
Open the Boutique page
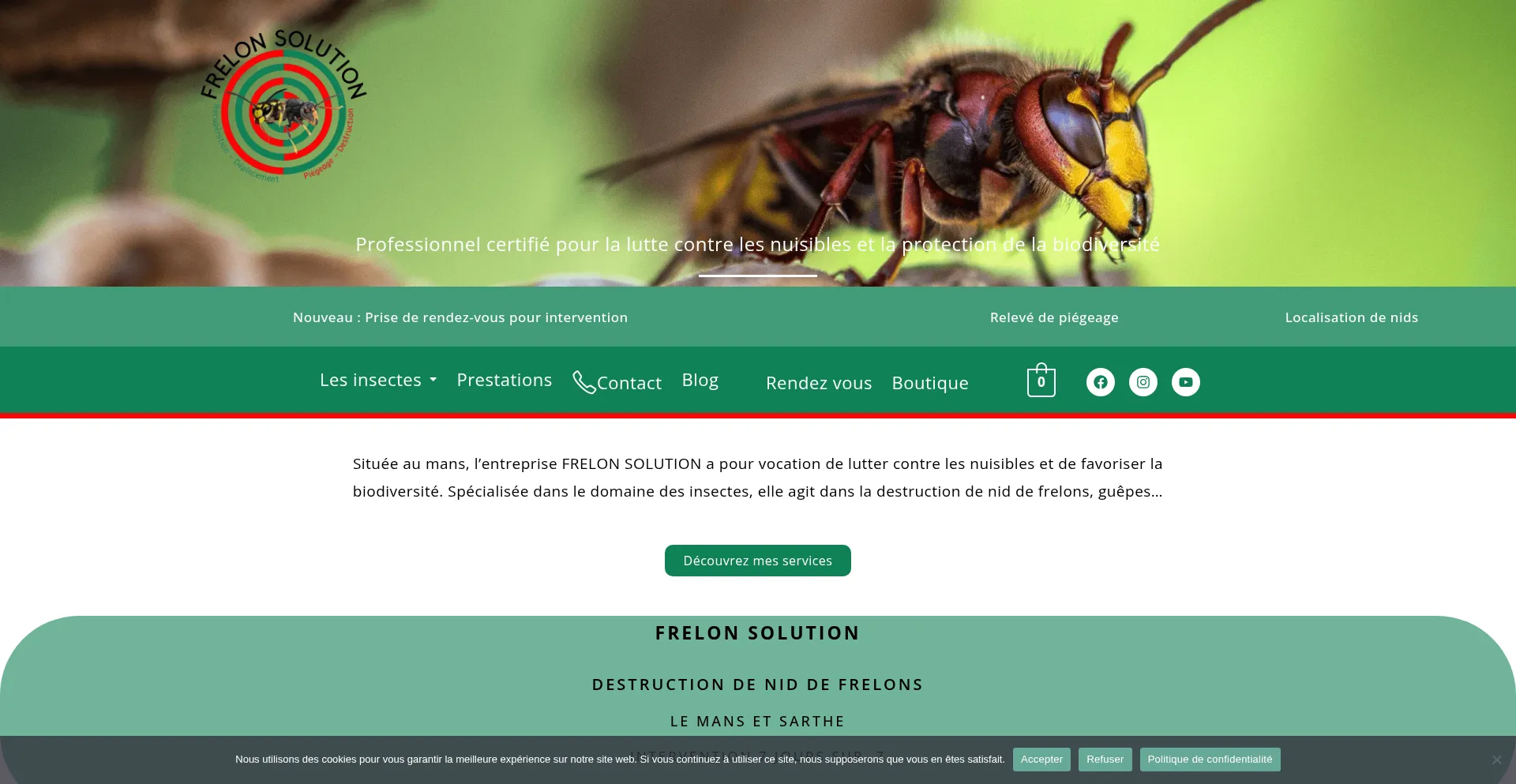930,383
